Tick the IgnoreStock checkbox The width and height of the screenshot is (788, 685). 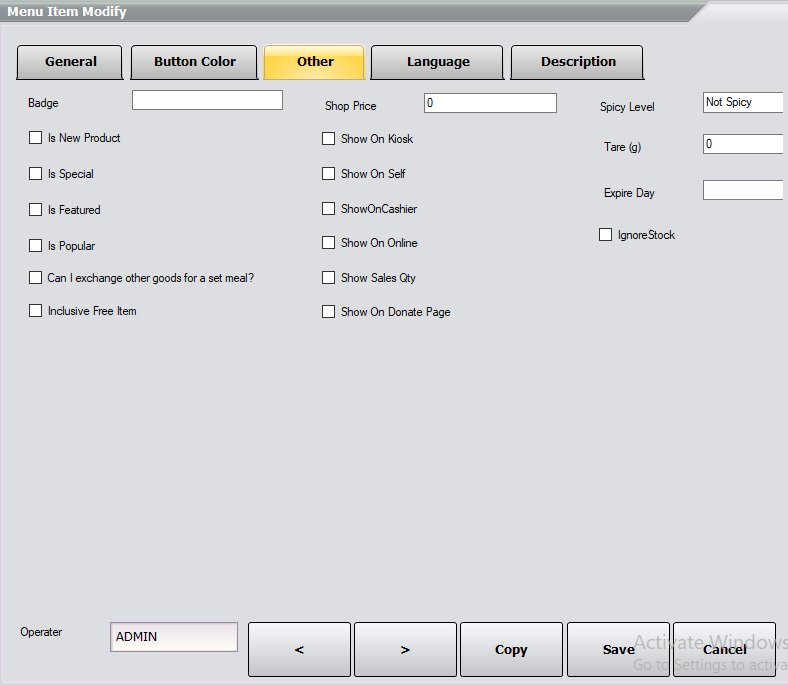coord(606,235)
